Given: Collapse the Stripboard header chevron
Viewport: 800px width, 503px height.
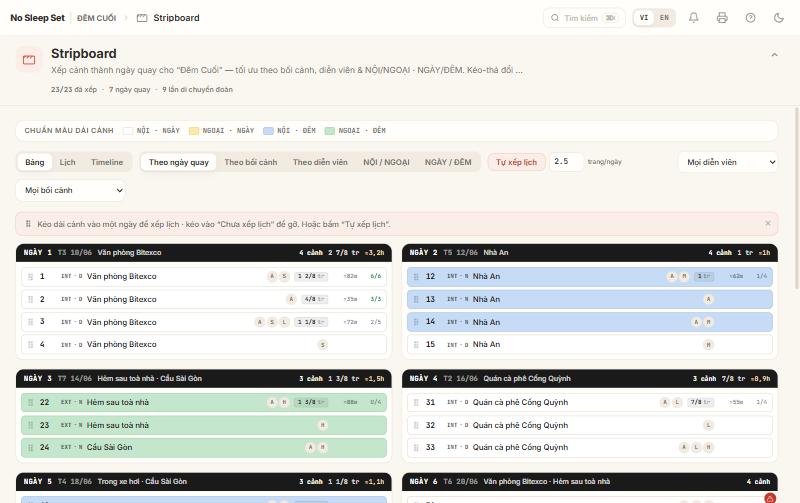Looking at the screenshot, I should 774,55.
